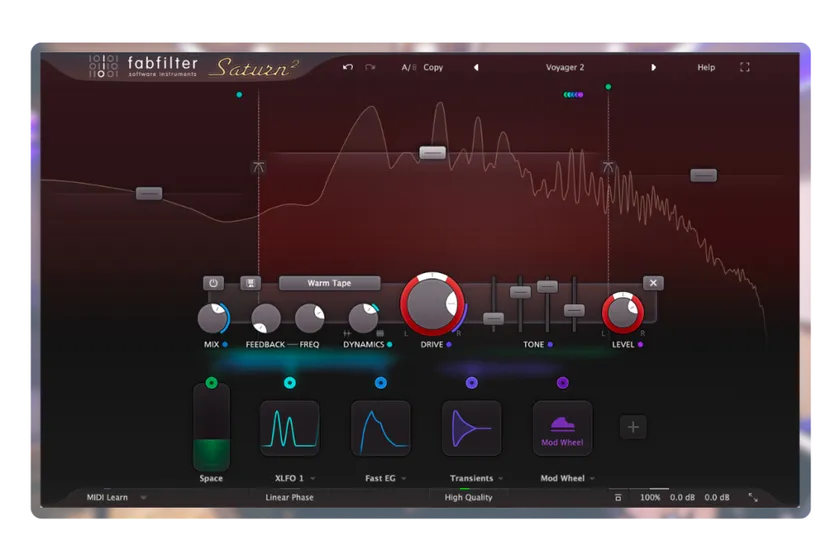Screen dimensions: 840x560
Task: Toggle High Quality mode
Action: coord(468,497)
